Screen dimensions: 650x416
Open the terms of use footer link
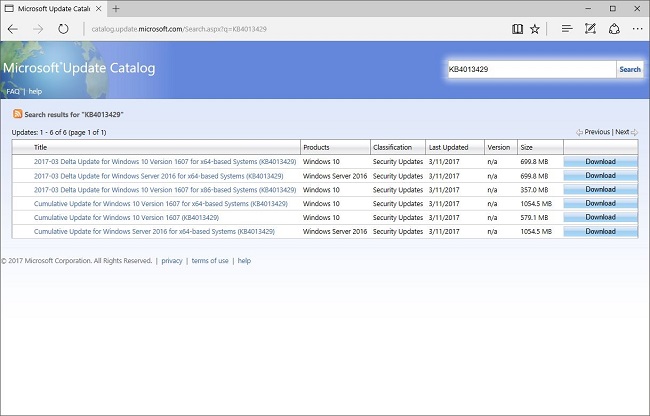[x=210, y=261]
